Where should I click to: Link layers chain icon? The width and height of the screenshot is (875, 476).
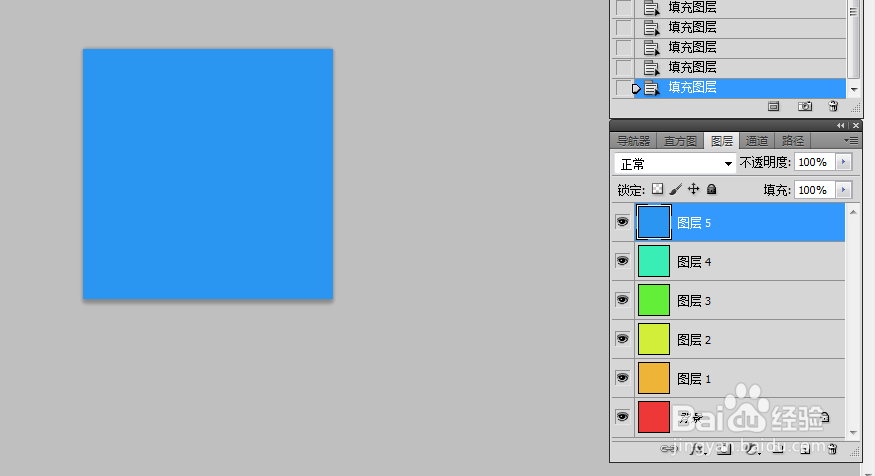668,449
